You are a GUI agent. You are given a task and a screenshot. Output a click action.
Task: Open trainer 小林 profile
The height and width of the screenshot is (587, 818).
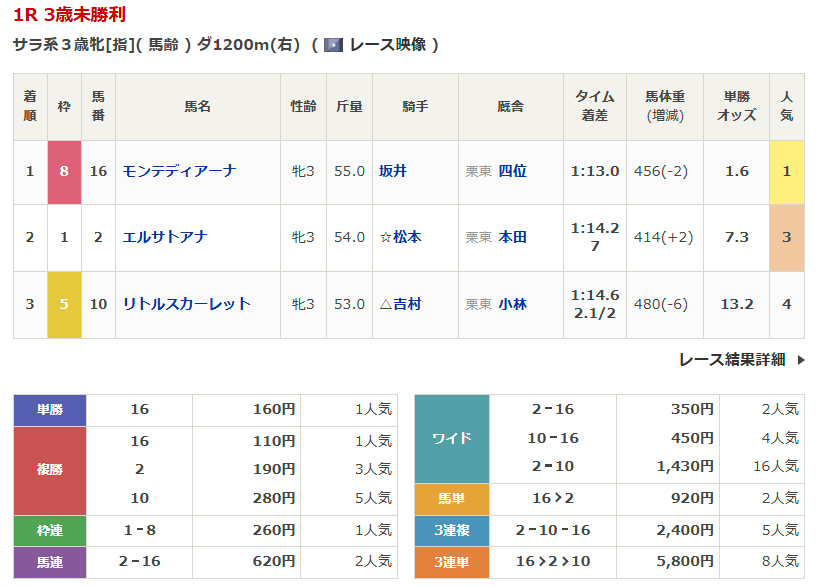click(512, 304)
